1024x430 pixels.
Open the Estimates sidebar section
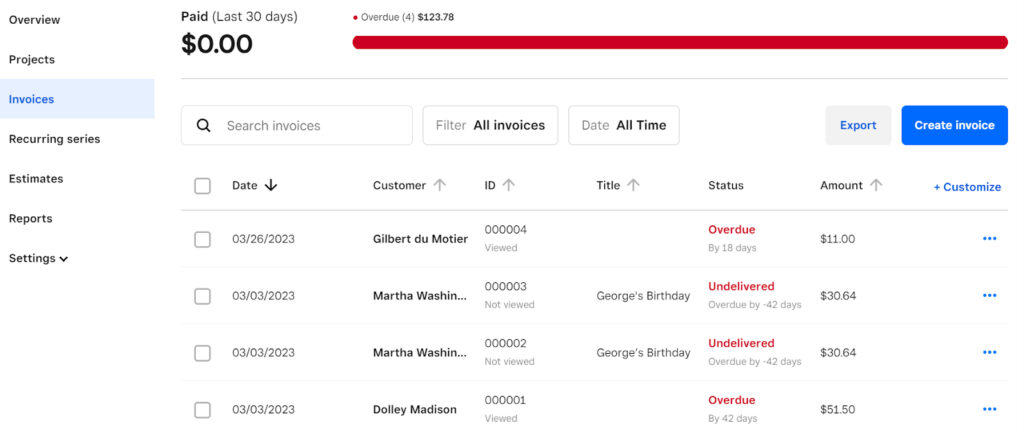[x=36, y=179]
